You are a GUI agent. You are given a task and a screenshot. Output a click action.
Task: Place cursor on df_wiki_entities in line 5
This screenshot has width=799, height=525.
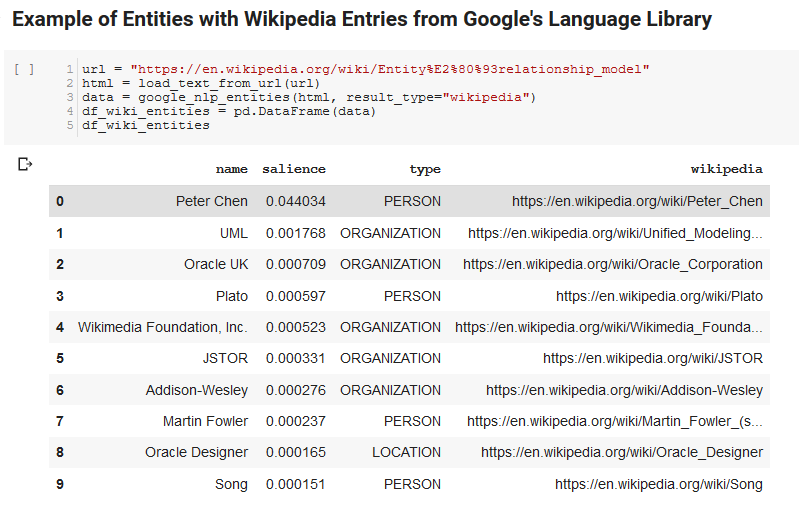click(x=146, y=125)
